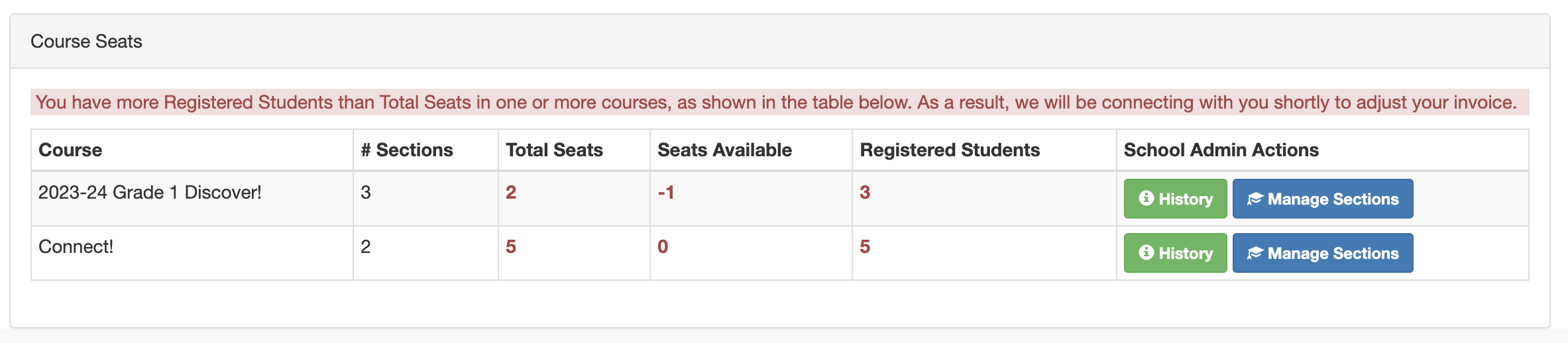Click the -1 seats available value
1568x343 pixels.
point(665,193)
